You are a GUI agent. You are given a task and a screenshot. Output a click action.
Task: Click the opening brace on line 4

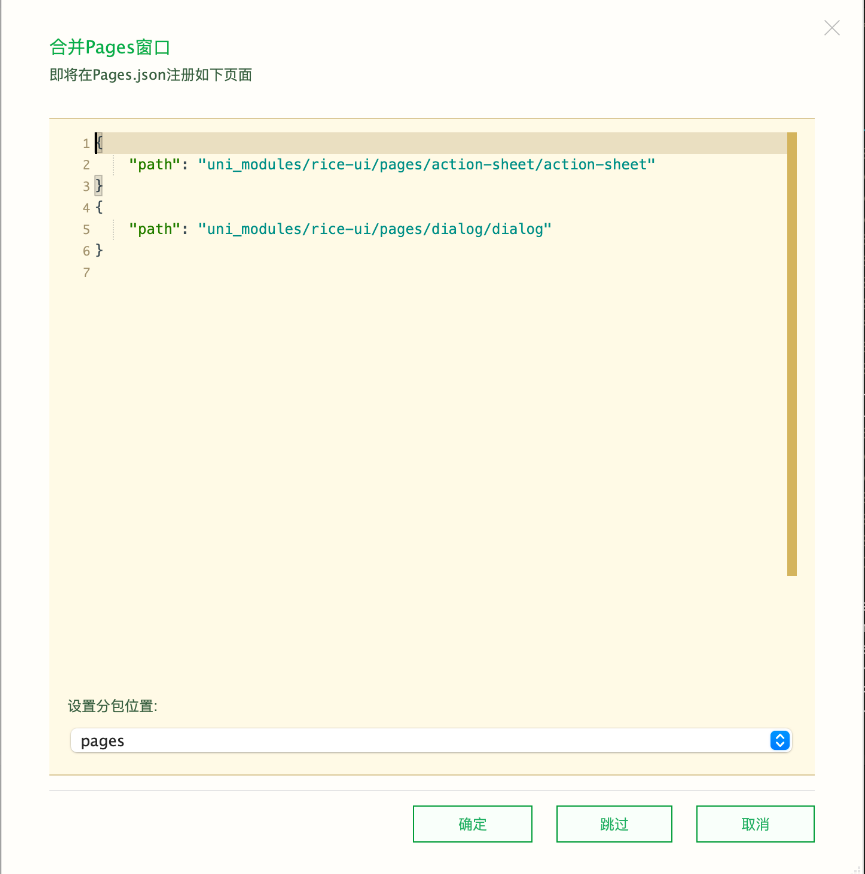pos(99,208)
